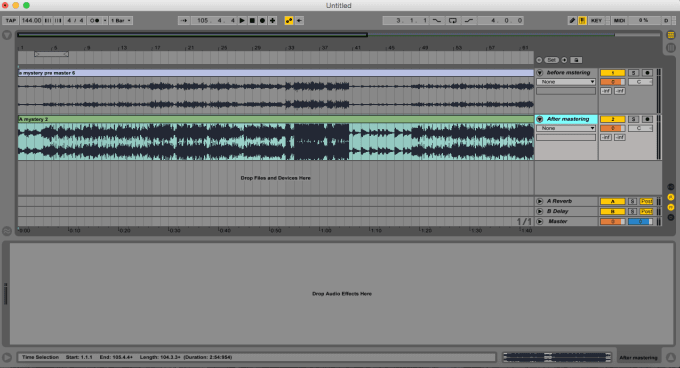The image size is (680, 368).
Task: Open the 1 Bar quantization dropdown
Action: tap(121, 20)
